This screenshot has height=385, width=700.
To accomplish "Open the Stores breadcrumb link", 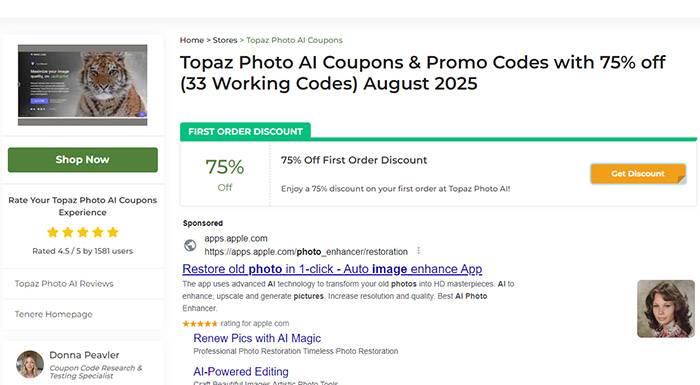I will point(225,40).
